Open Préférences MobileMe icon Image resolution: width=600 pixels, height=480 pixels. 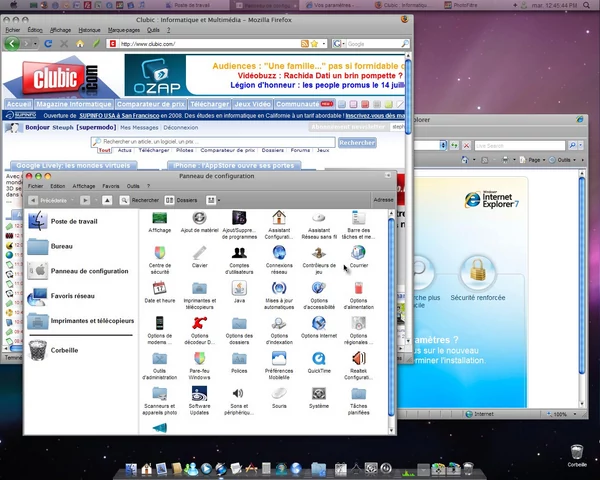[279, 359]
